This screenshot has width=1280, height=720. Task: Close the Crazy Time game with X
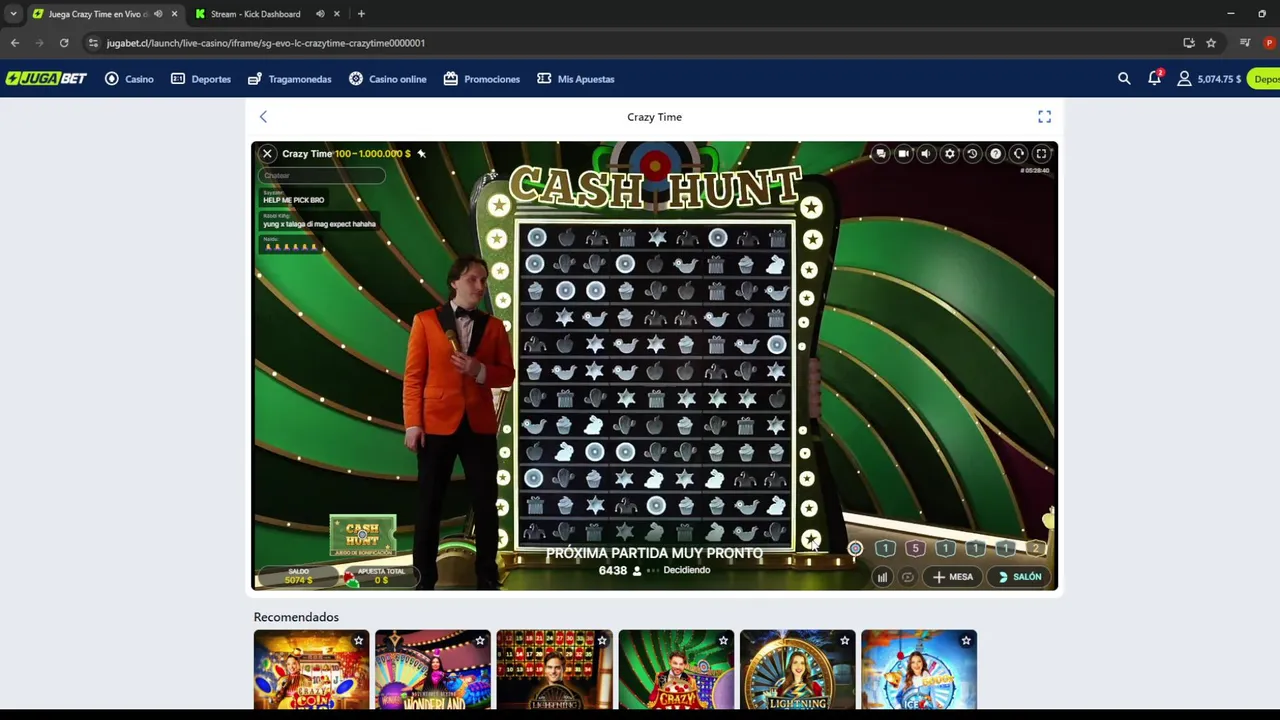coord(267,154)
